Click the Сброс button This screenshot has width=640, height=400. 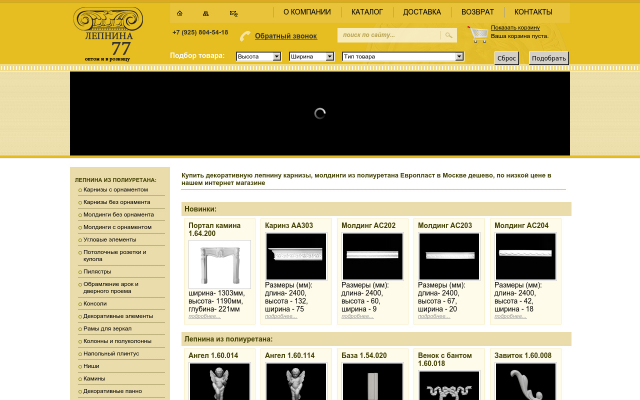[x=507, y=58]
